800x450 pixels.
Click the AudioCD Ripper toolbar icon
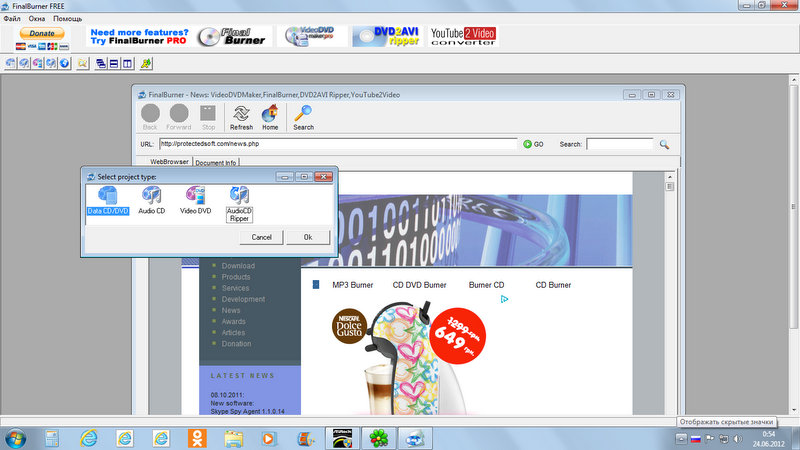pyautogui.click(x=51, y=64)
